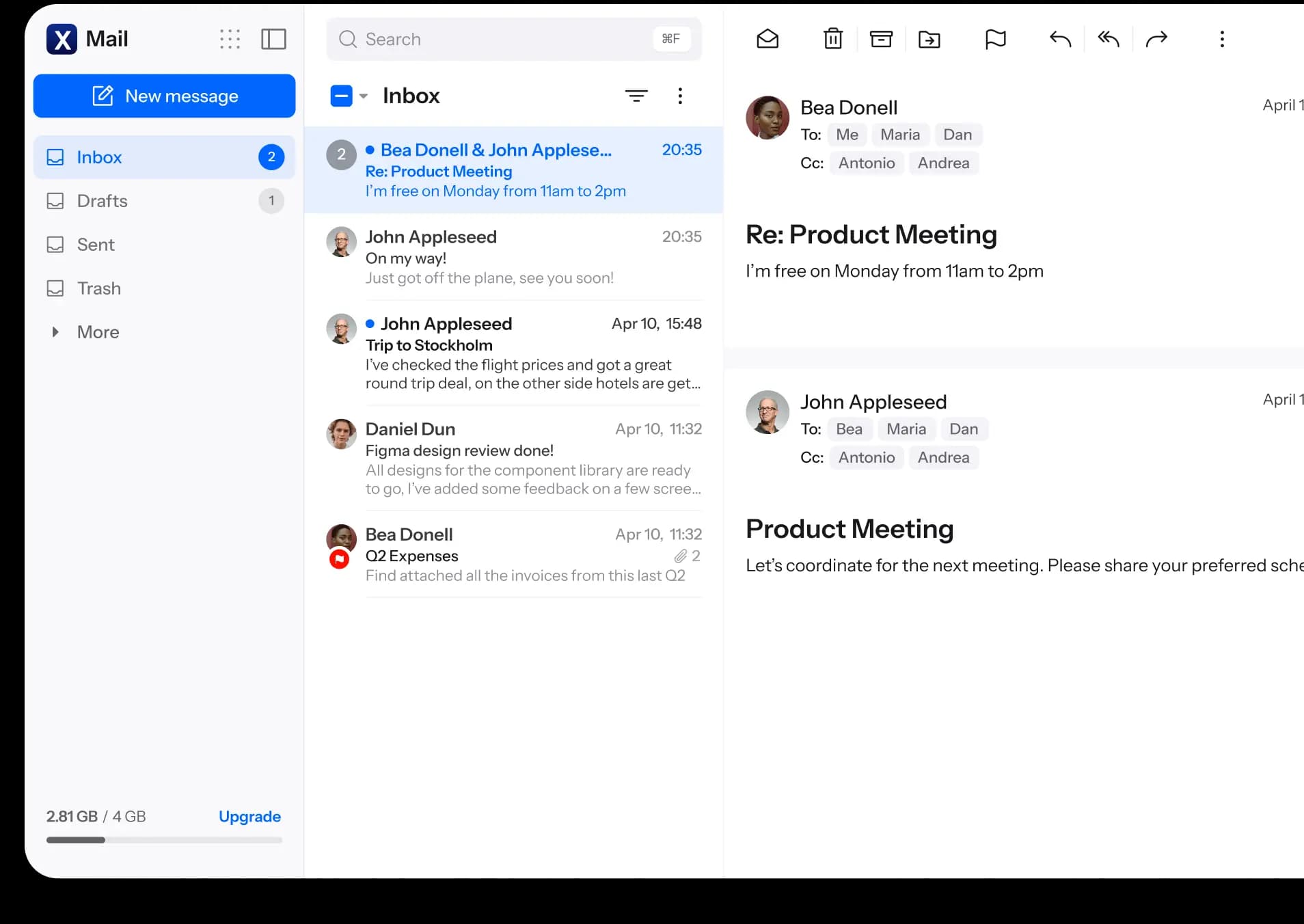Click the Re: Product Meeting heading

[871, 234]
